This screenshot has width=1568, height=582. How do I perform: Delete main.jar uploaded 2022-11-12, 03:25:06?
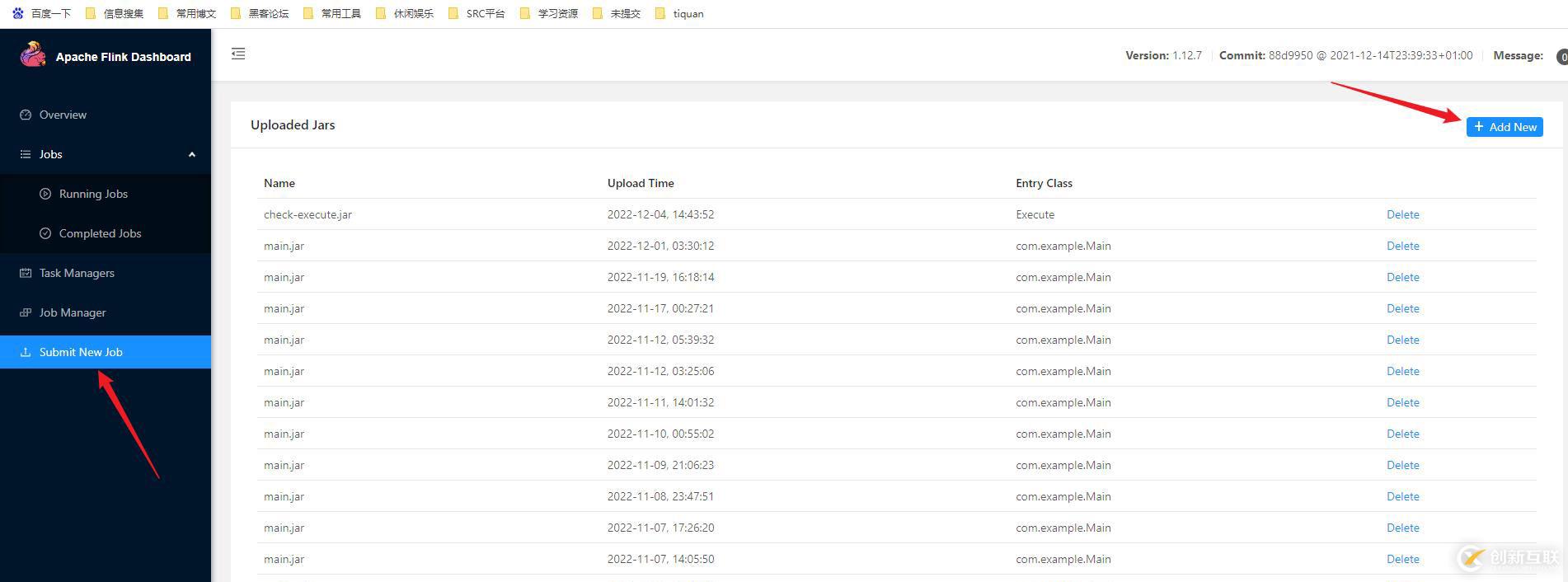pyautogui.click(x=1403, y=371)
